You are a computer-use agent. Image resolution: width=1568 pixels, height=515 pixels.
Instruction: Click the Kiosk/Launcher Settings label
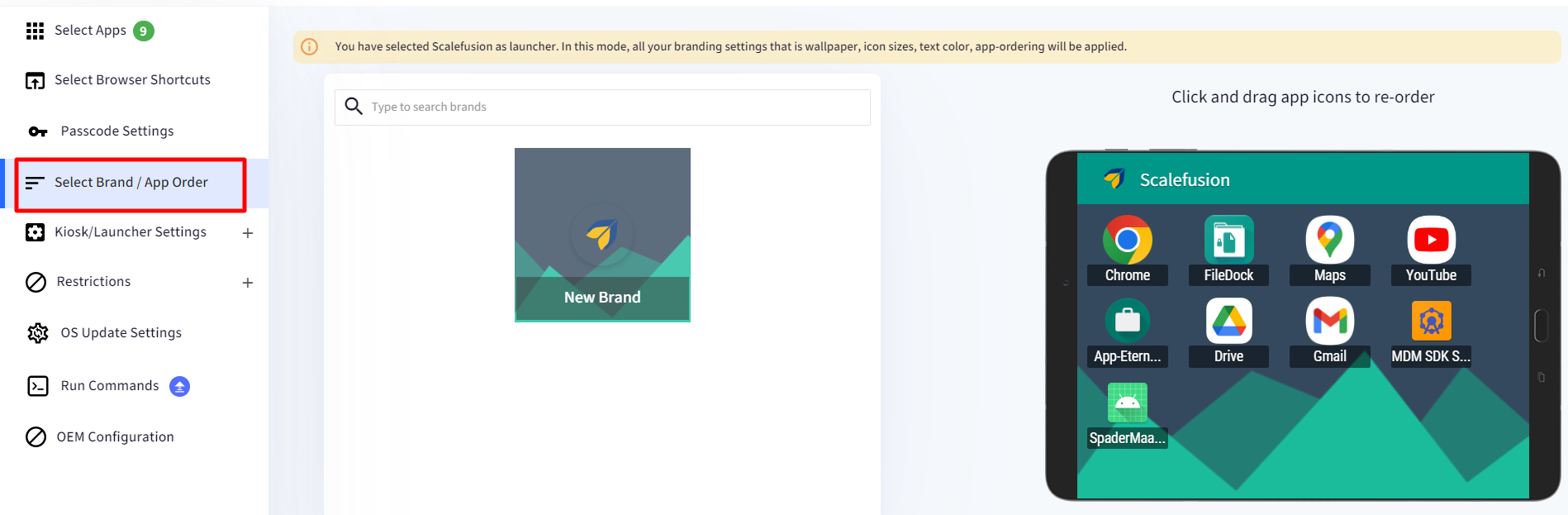[131, 232]
